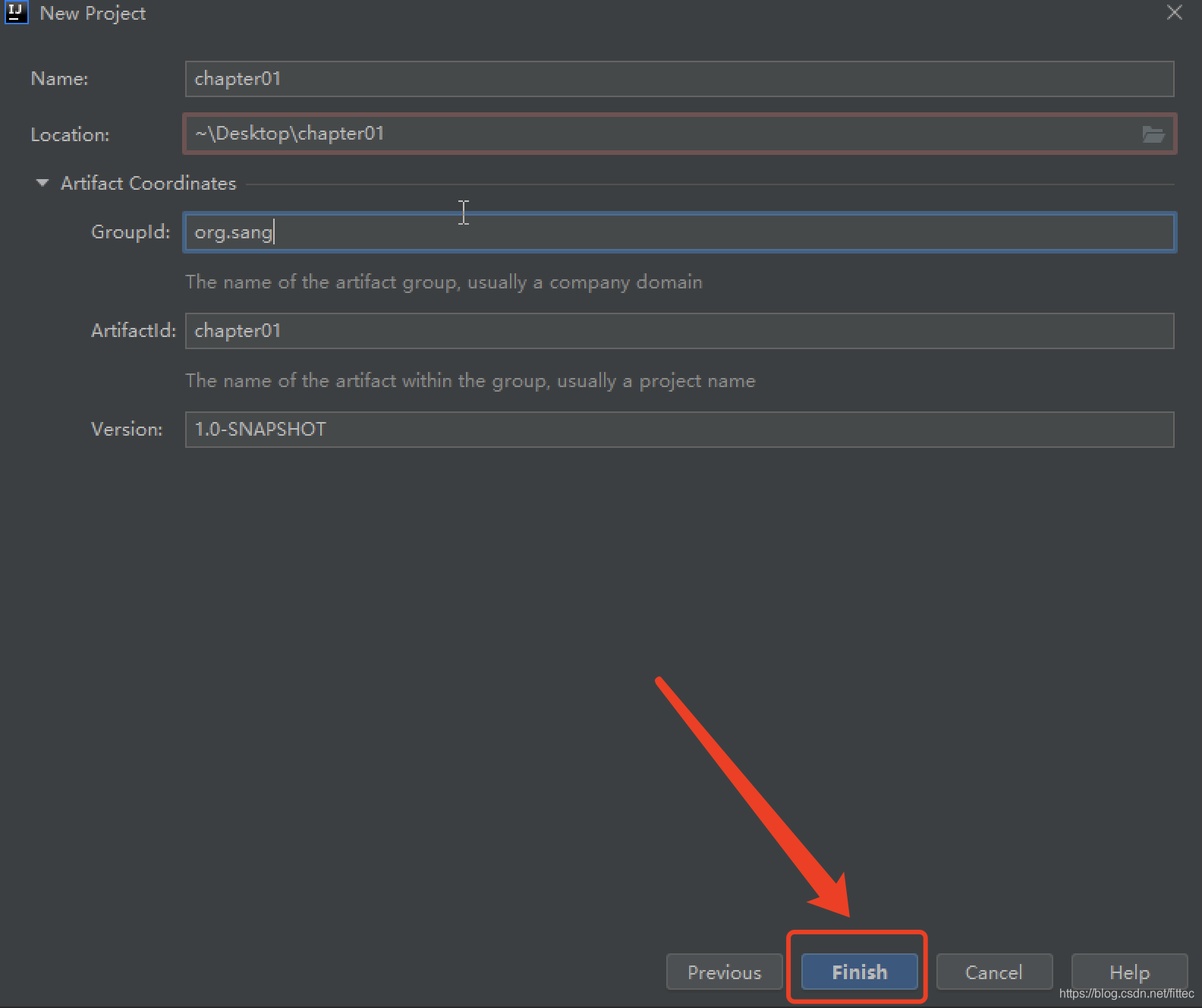This screenshot has width=1202, height=1008.
Task: Click the New Project title text
Action: pos(93,14)
